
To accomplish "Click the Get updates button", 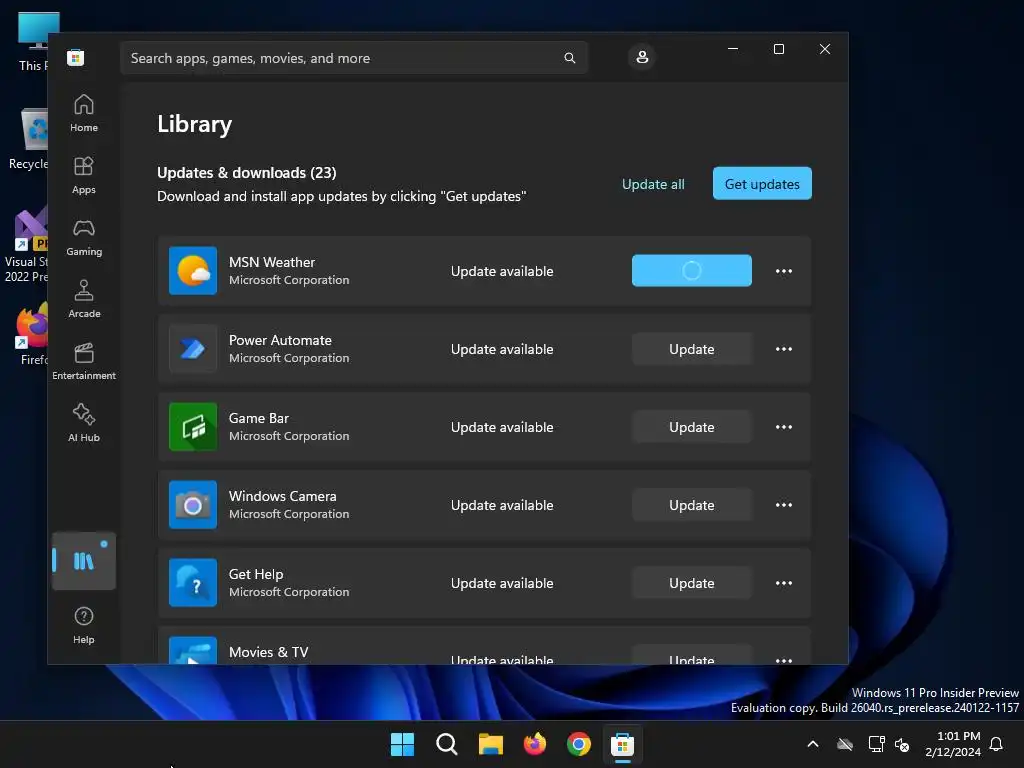I will point(762,184).
